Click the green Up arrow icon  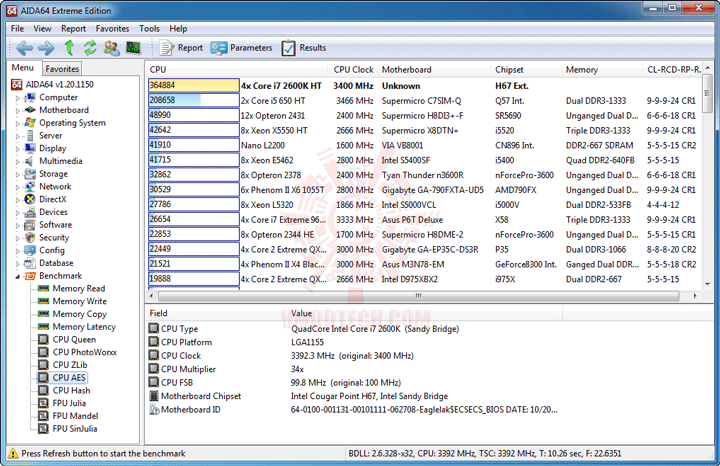point(69,47)
